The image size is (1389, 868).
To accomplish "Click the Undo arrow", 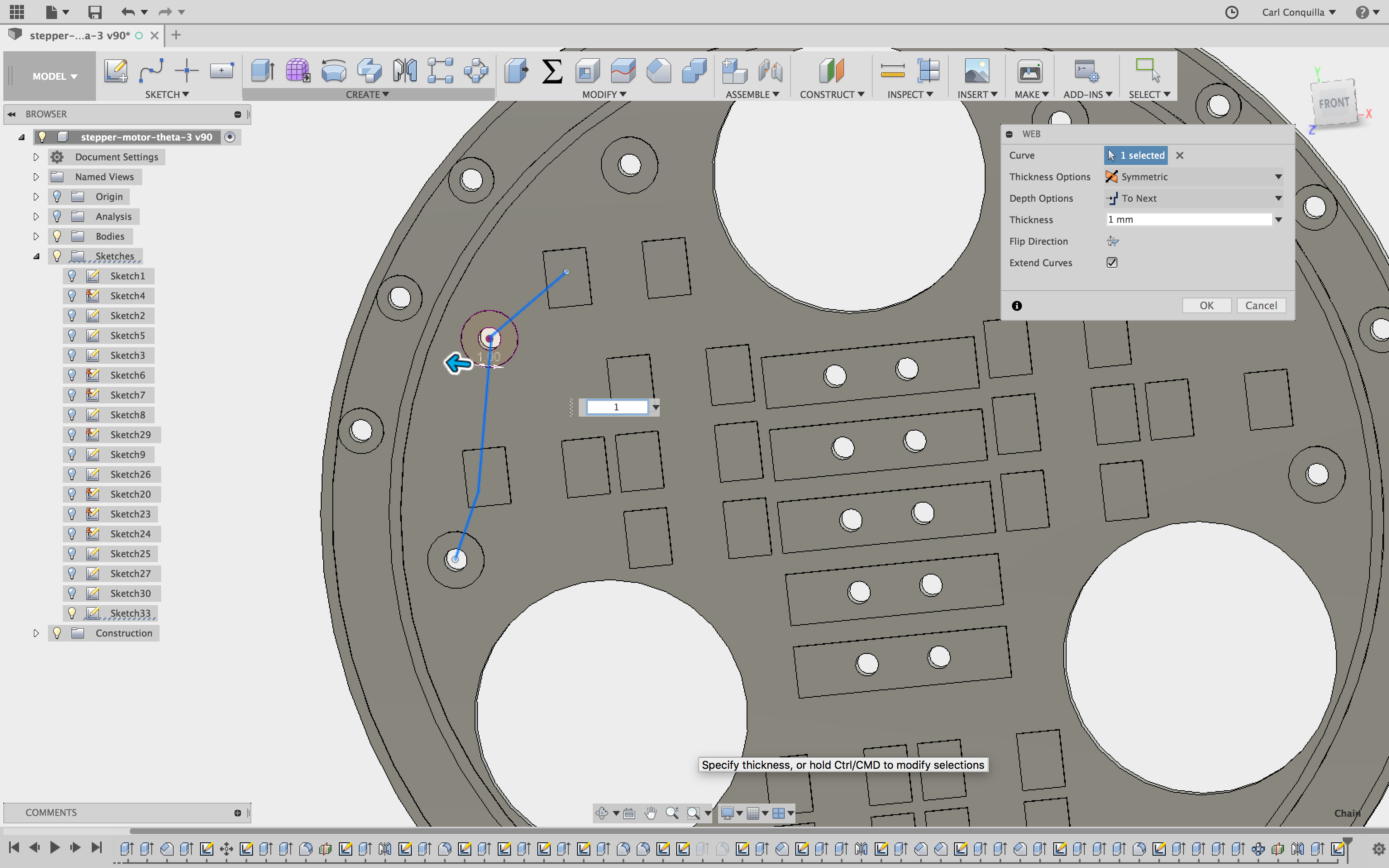I will [x=128, y=12].
